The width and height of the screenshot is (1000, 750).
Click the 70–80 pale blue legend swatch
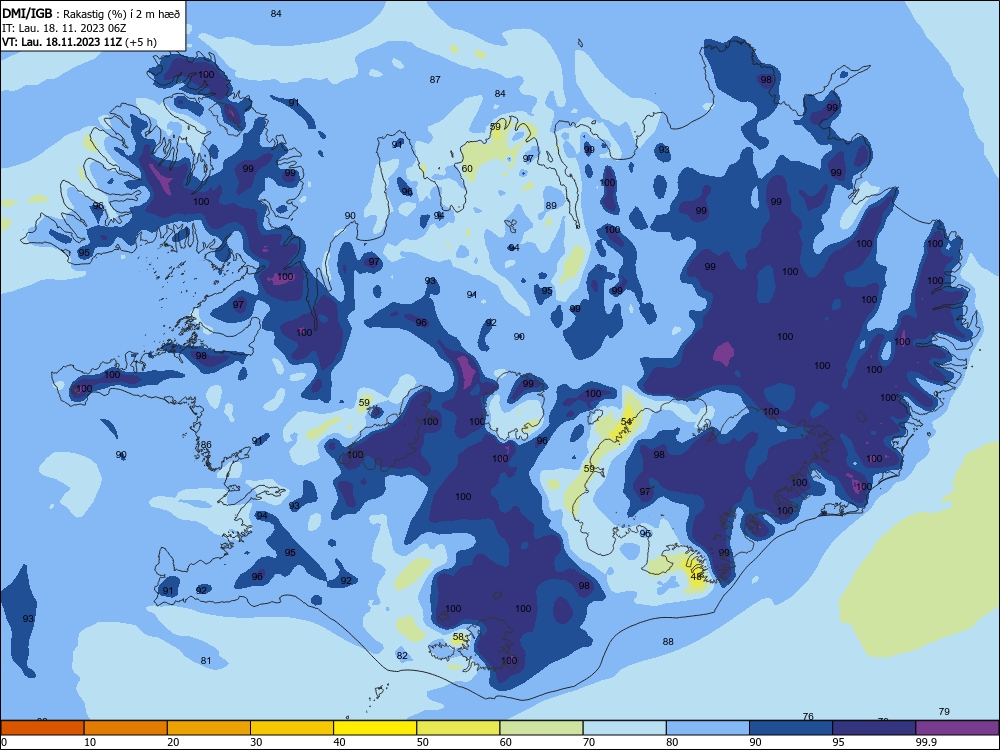624,728
